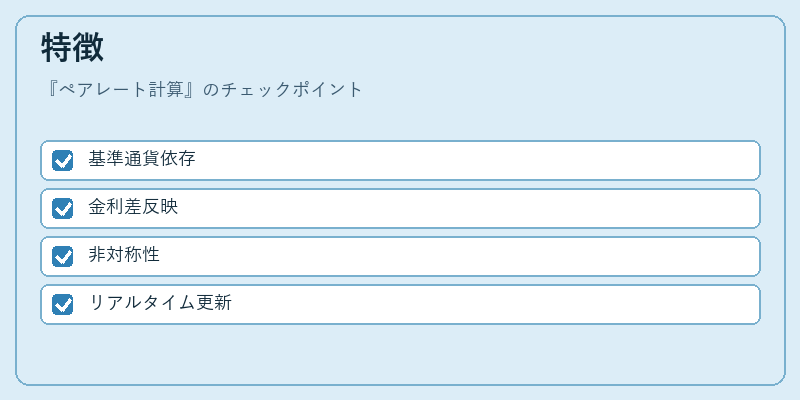
Task: Click the checkmark icon next to リアルタイム更新
Action: click(63, 305)
